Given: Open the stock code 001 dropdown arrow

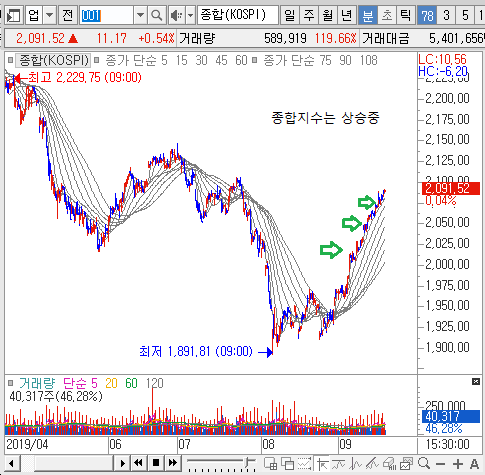Looking at the screenshot, I should click(140, 15).
